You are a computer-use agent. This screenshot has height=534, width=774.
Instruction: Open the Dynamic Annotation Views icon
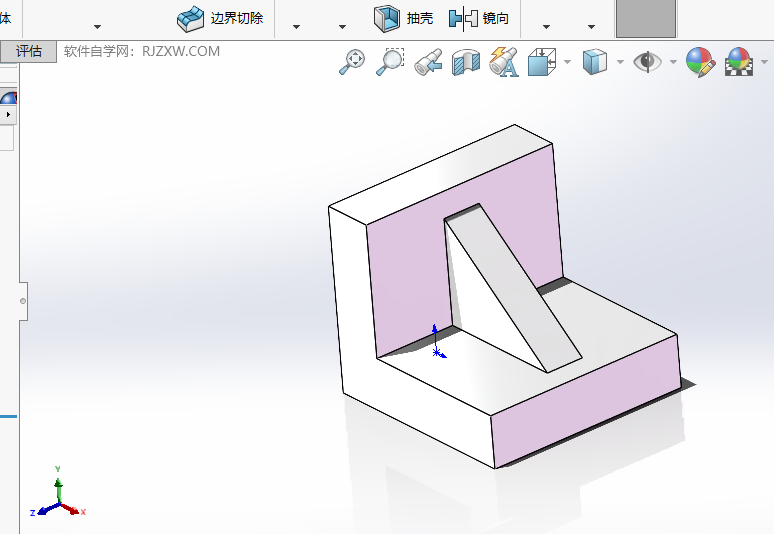click(x=503, y=62)
